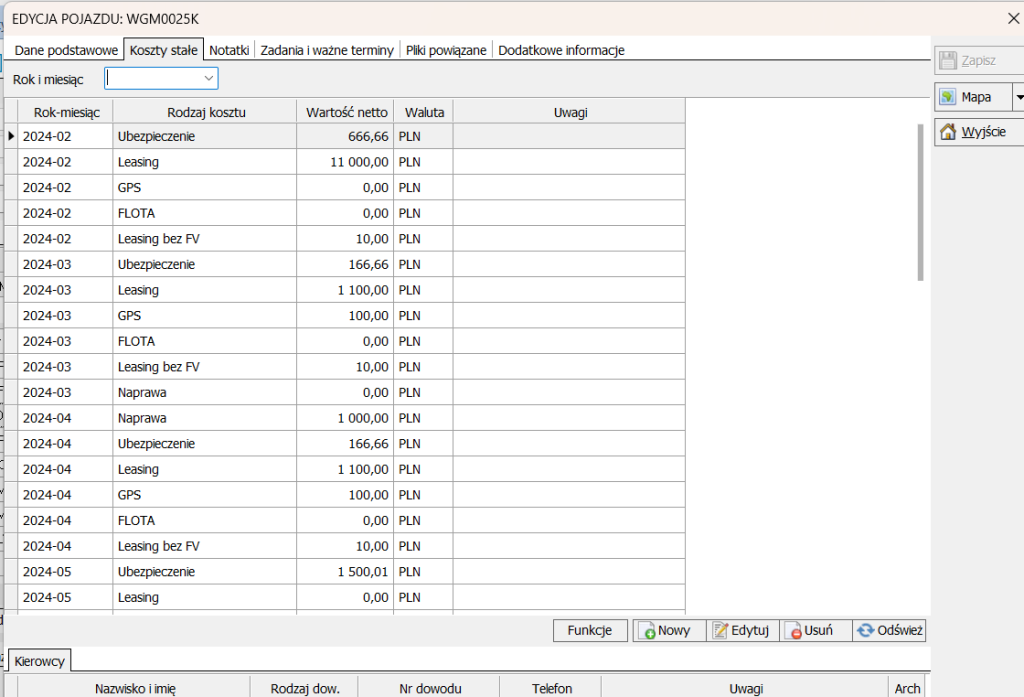Switch to the Dane podstawowe tab
The image size is (1024, 697).
66,50
